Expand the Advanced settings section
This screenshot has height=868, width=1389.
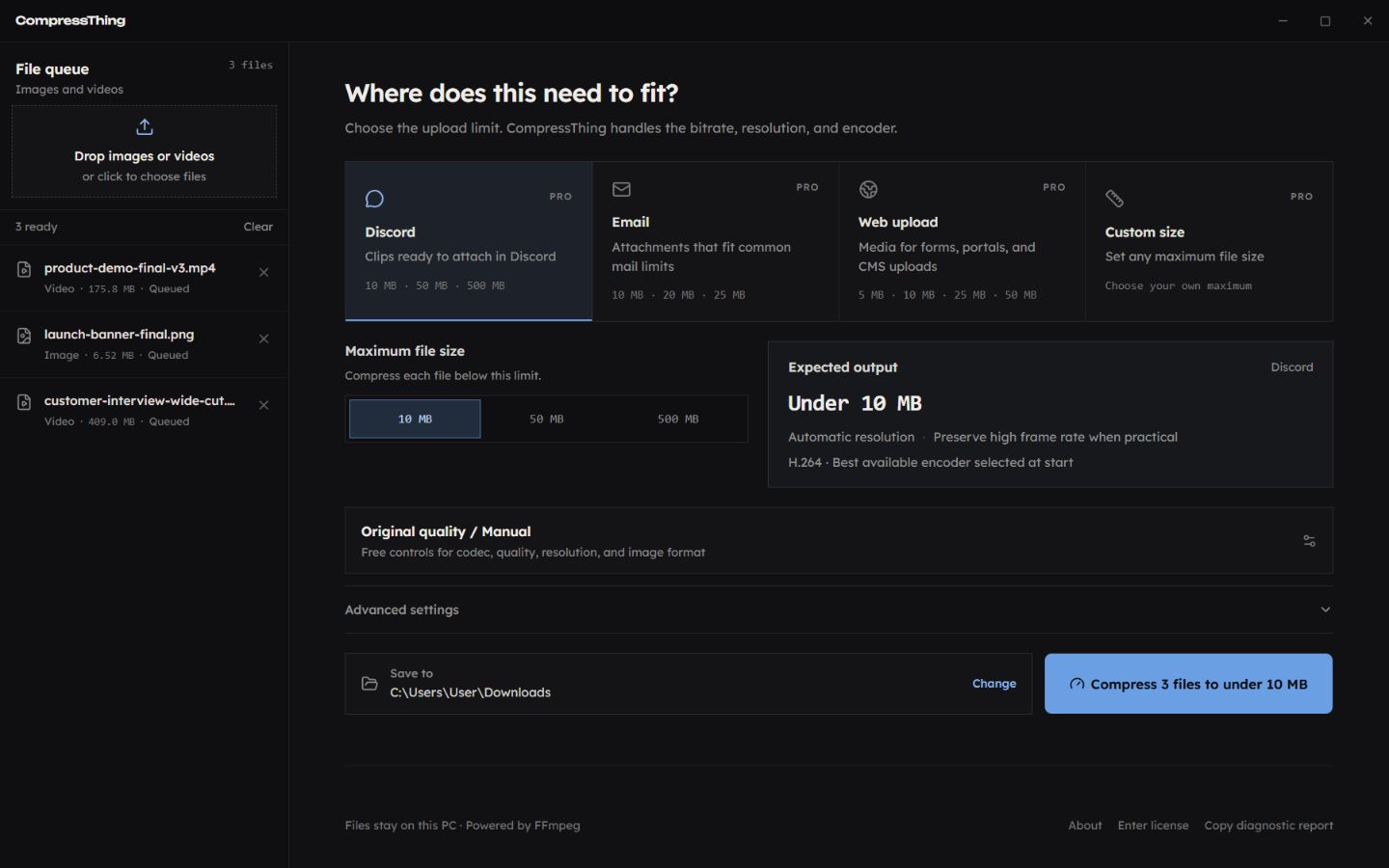coord(839,610)
